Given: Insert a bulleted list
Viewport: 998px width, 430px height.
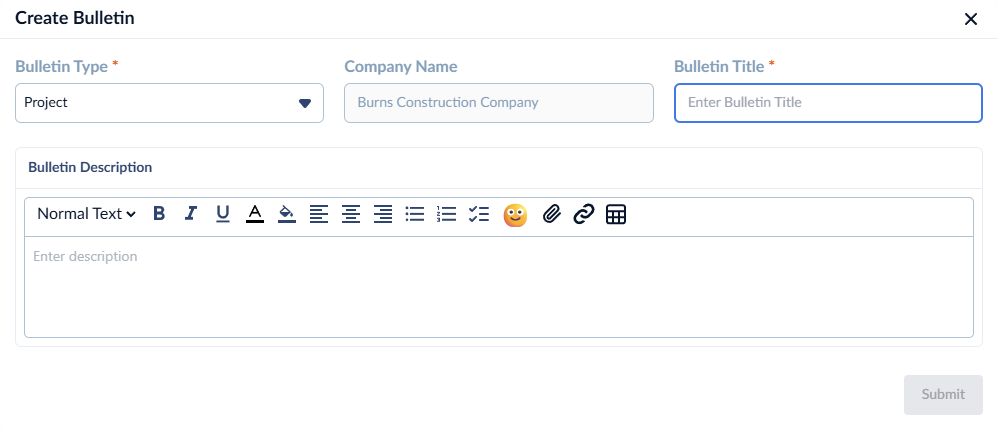Looking at the screenshot, I should (415, 214).
